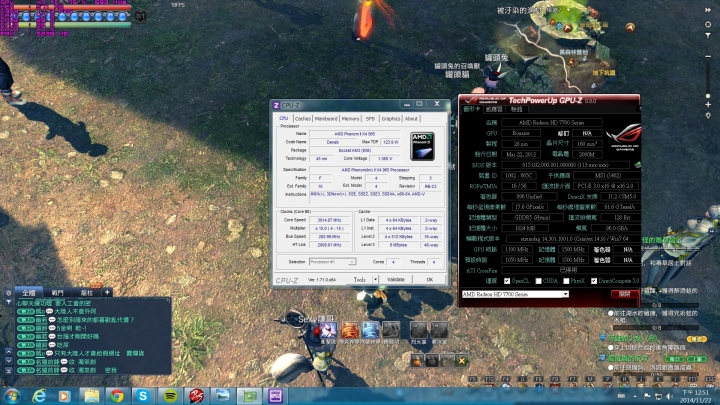720x405 pixels.
Task: Click the AMD Phenom II logo in CPU-Z
Action: [x=422, y=146]
